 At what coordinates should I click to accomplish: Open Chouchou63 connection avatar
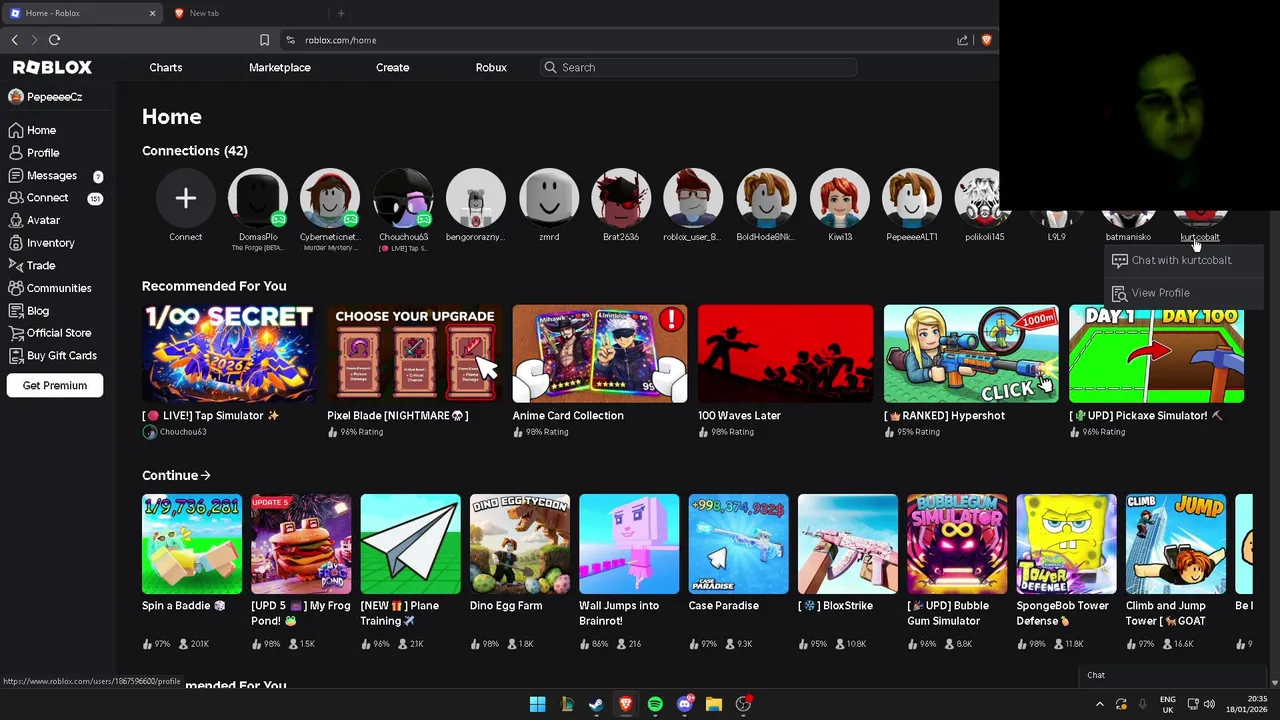[x=403, y=198]
